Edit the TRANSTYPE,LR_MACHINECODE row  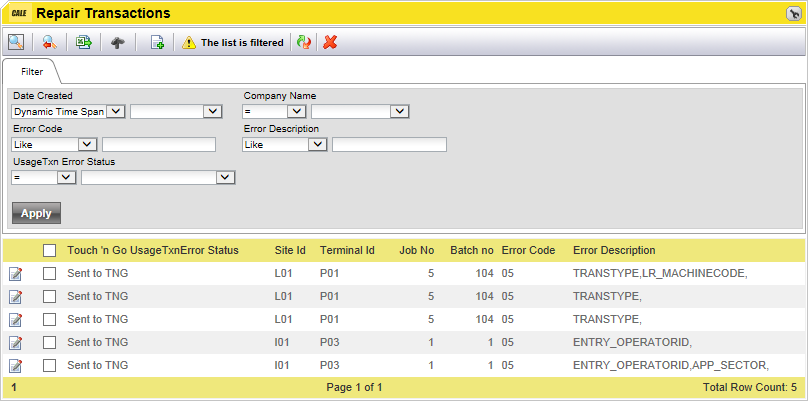[15, 274]
